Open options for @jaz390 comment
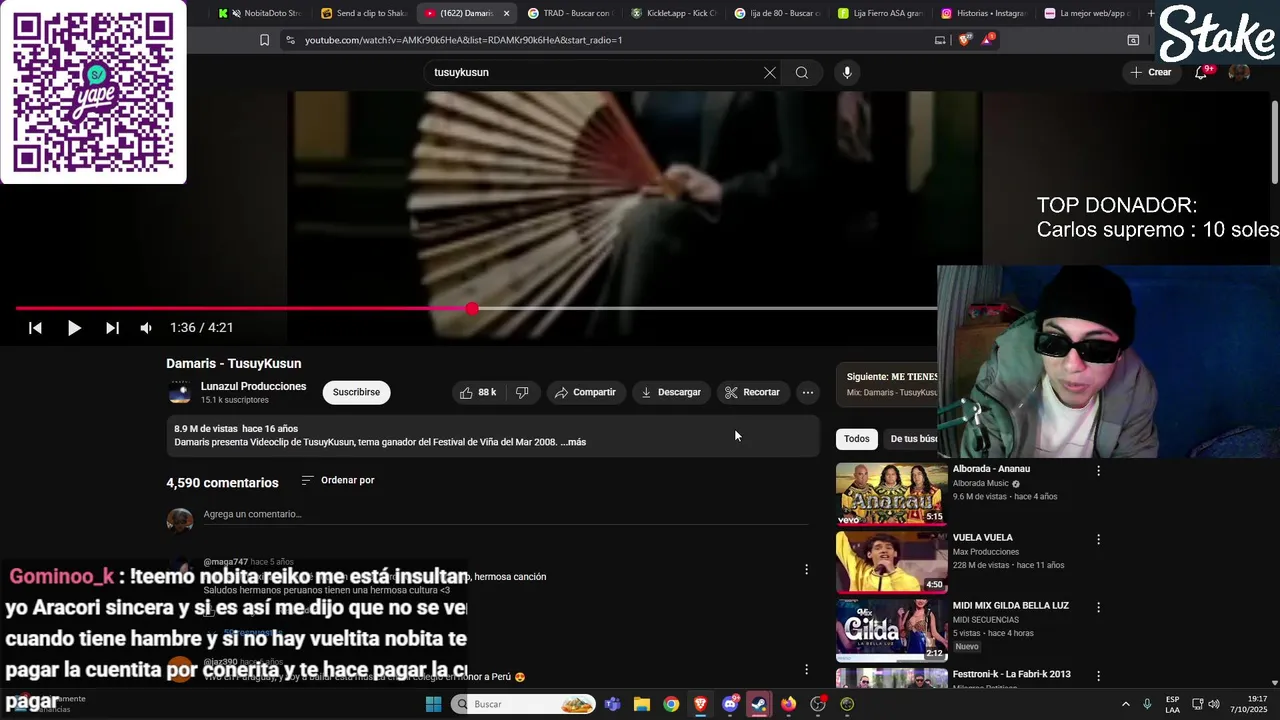The width and height of the screenshot is (1280, 720). pyautogui.click(x=806, y=669)
